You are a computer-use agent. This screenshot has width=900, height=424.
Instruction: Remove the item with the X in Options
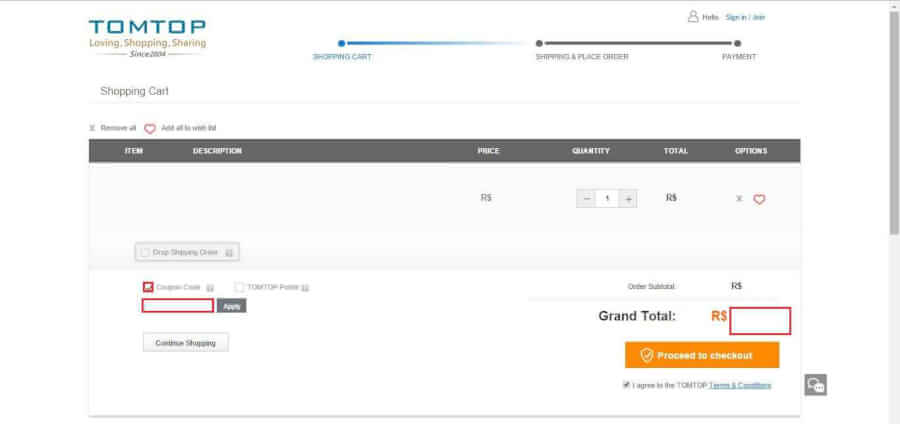pyautogui.click(x=739, y=199)
